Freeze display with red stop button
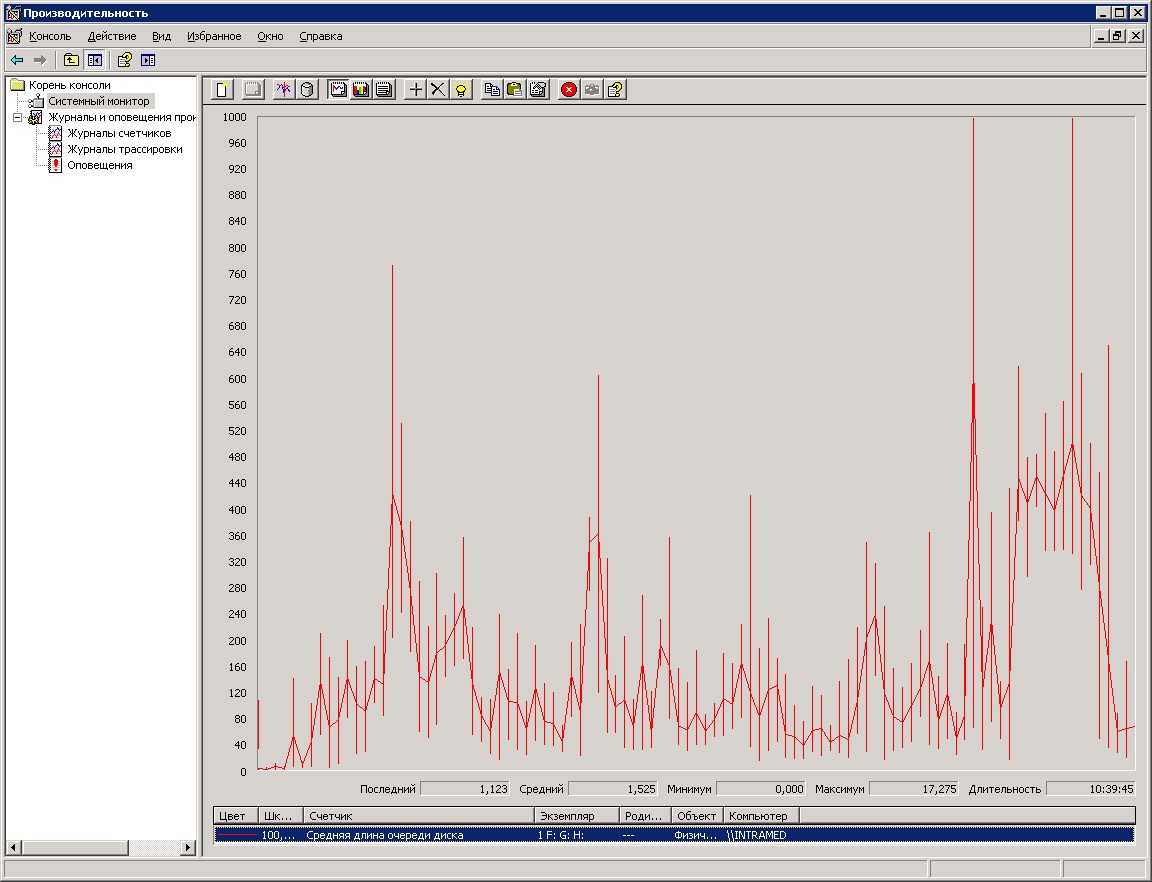 pos(569,89)
